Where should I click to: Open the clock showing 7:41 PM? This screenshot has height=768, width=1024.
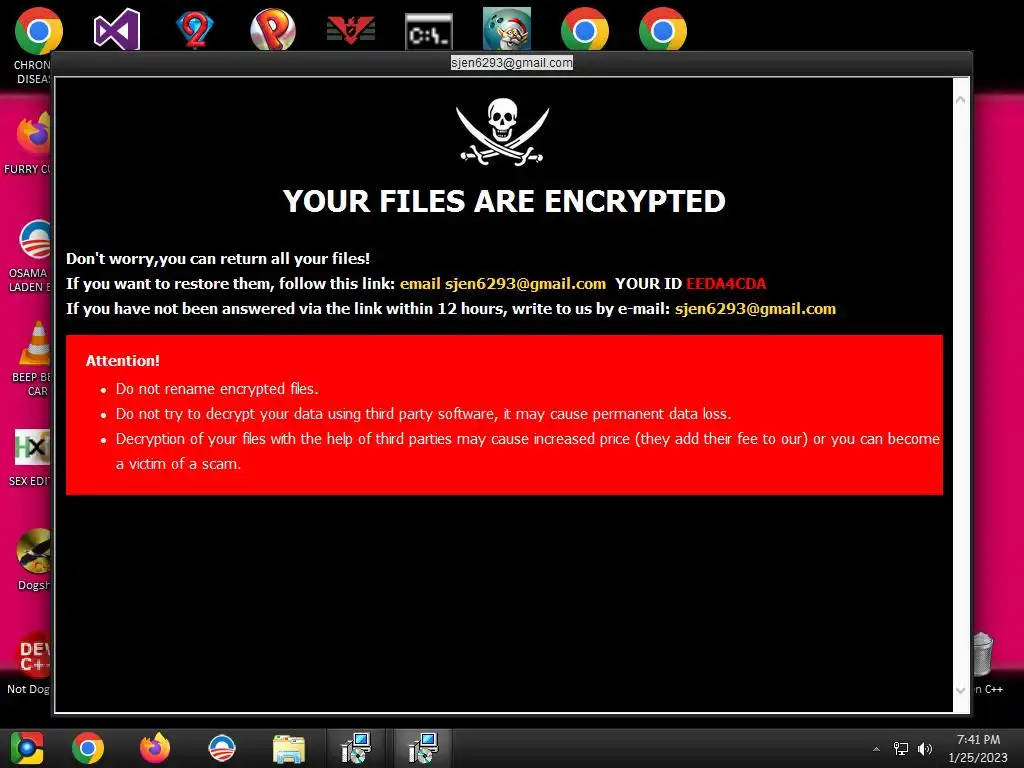click(978, 748)
